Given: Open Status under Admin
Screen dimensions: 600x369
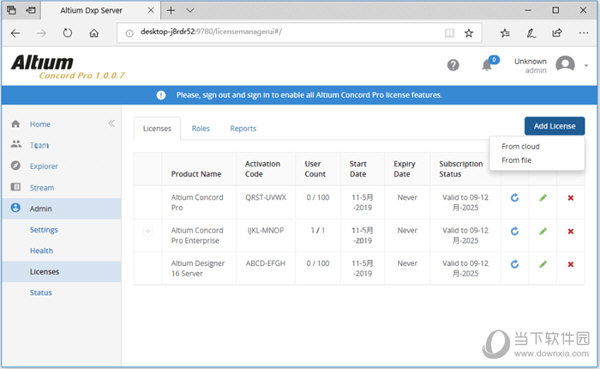Looking at the screenshot, I should click(x=41, y=292).
